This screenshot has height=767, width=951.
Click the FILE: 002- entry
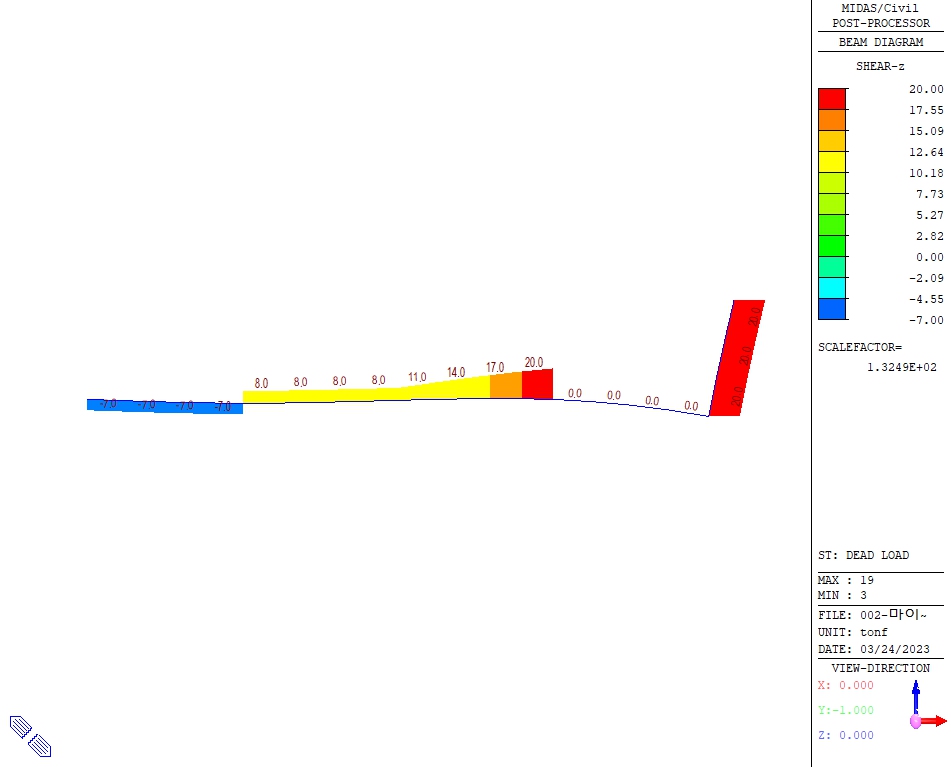[x=872, y=615]
